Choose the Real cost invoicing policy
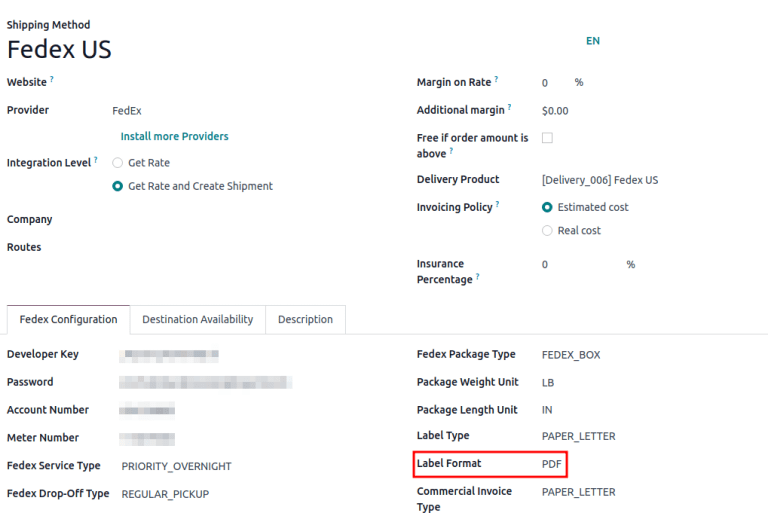The width and height of the screenshot is (768, 525). tap(547, 230)
